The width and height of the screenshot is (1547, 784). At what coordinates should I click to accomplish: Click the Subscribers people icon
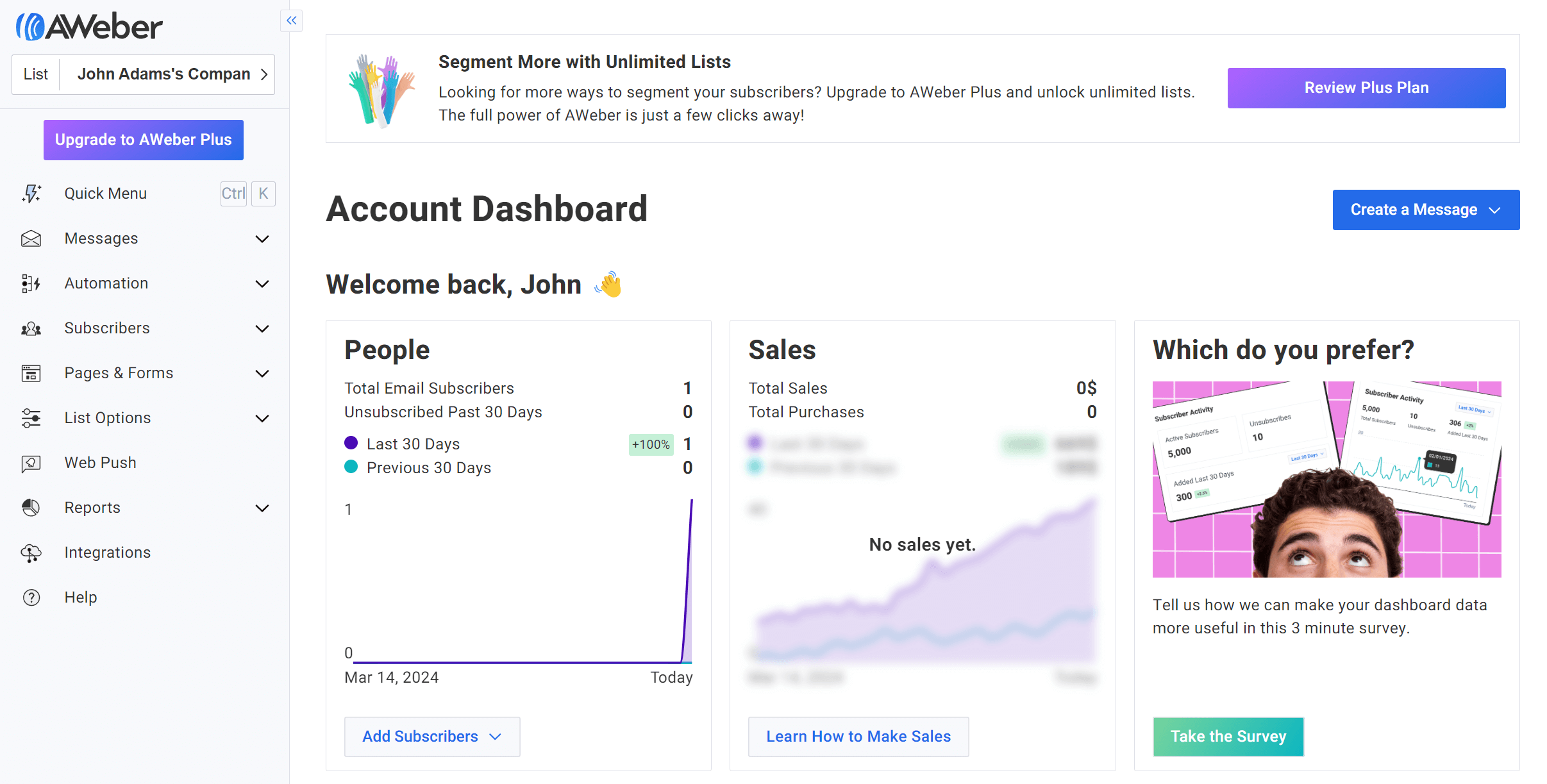tap(31, 328)
